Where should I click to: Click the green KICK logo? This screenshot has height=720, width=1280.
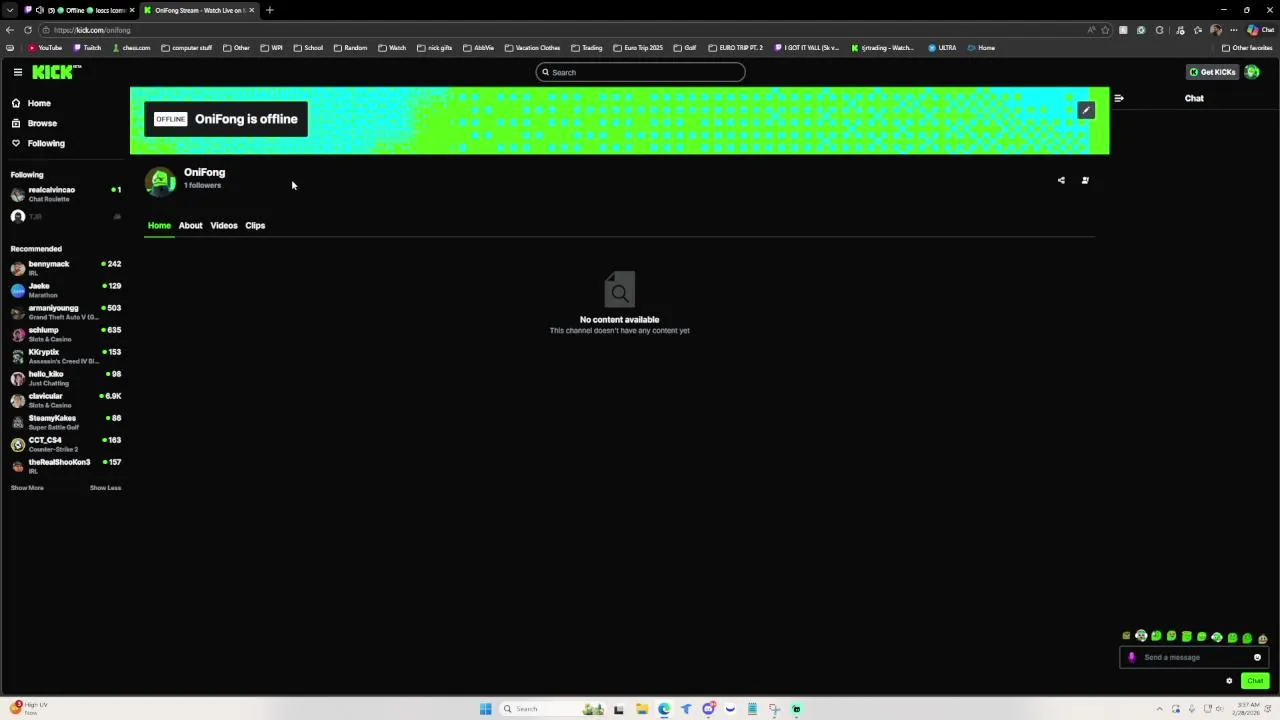tap(55, 72)
